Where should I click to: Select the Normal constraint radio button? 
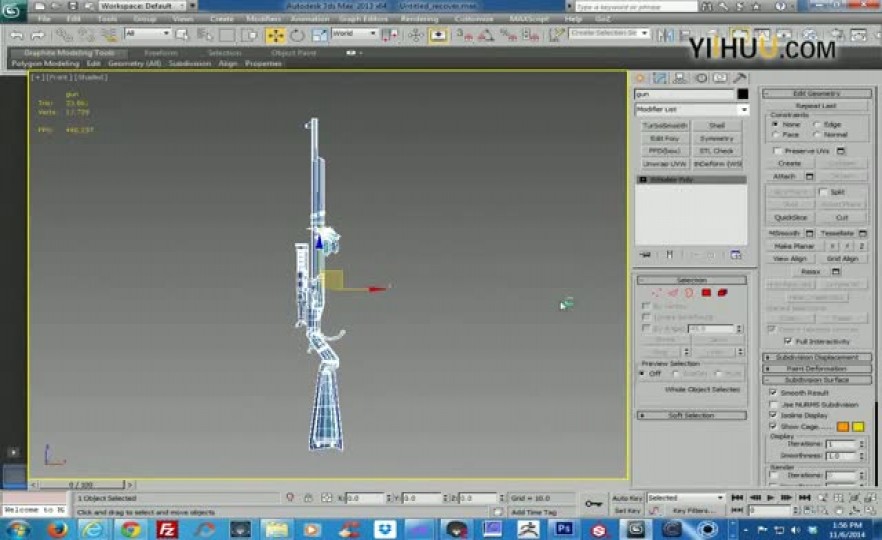816,135
